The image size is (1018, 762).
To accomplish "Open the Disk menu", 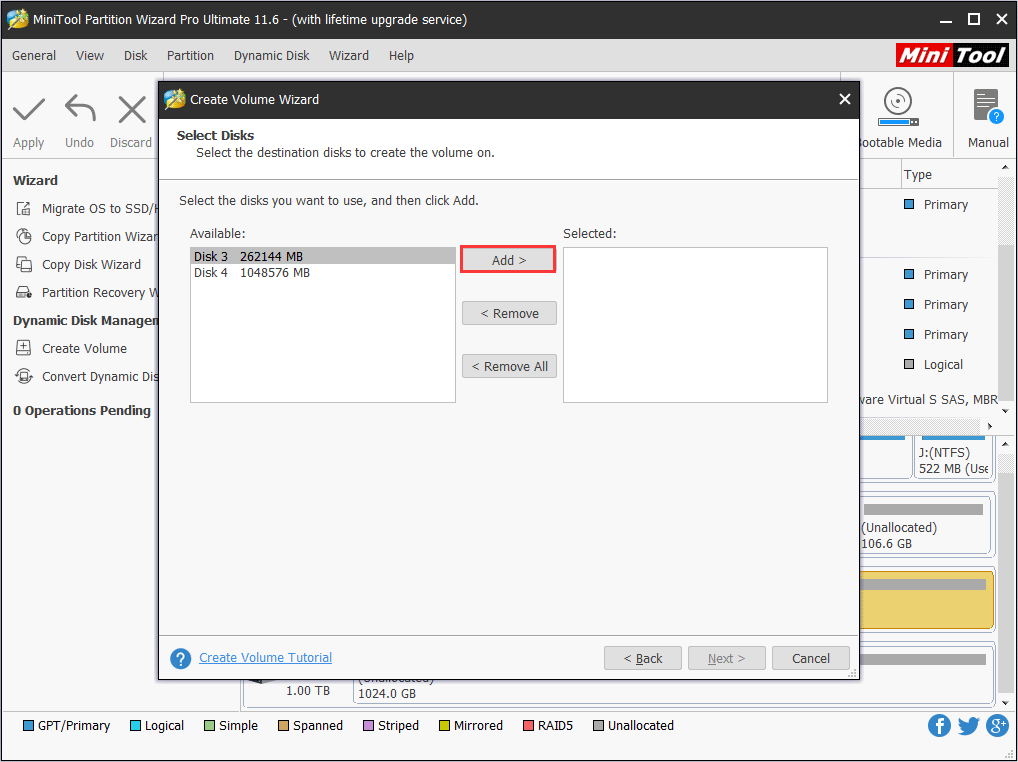I will [135, 55].
